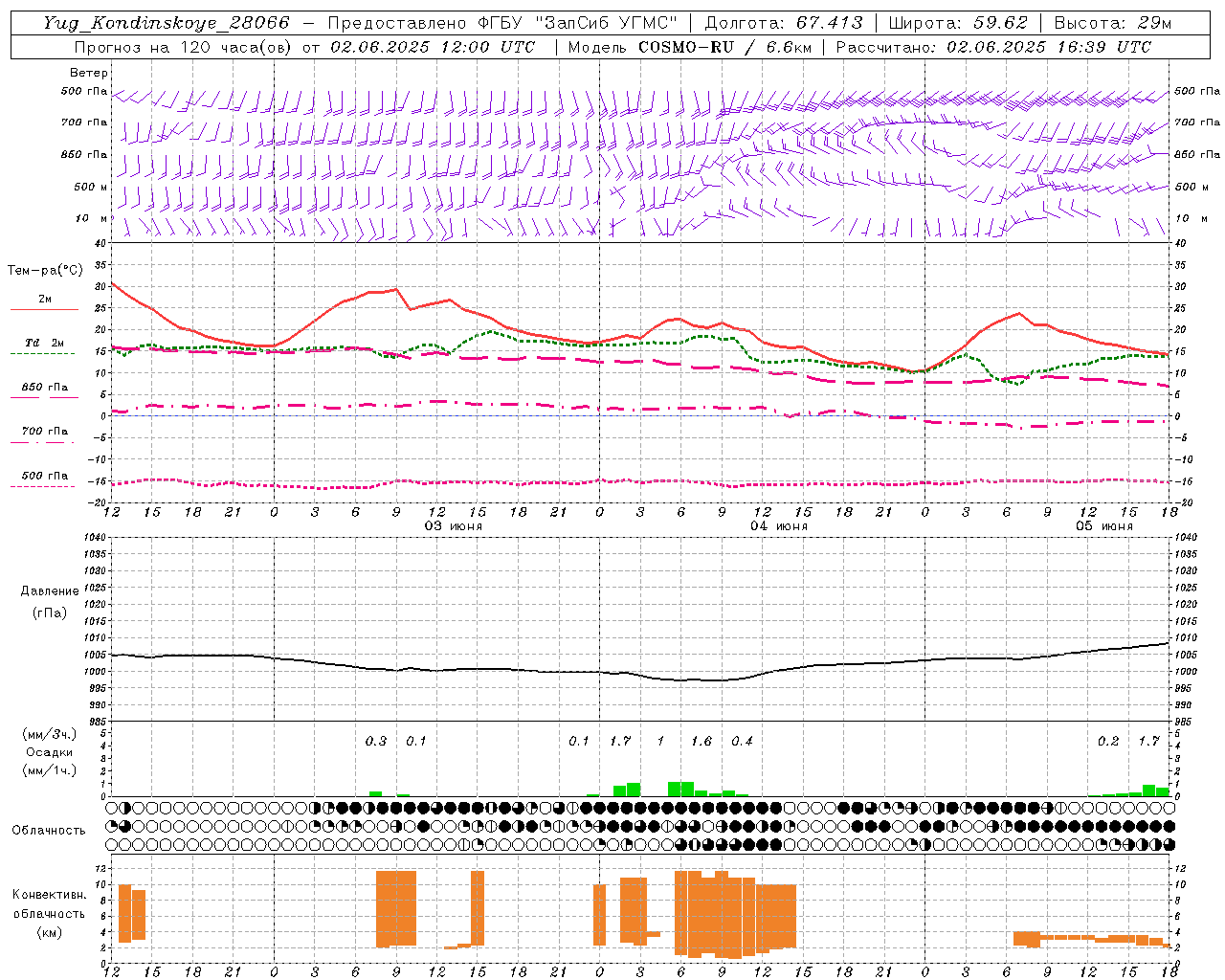Click the left 40 temperature axis label

coord(100,243)
